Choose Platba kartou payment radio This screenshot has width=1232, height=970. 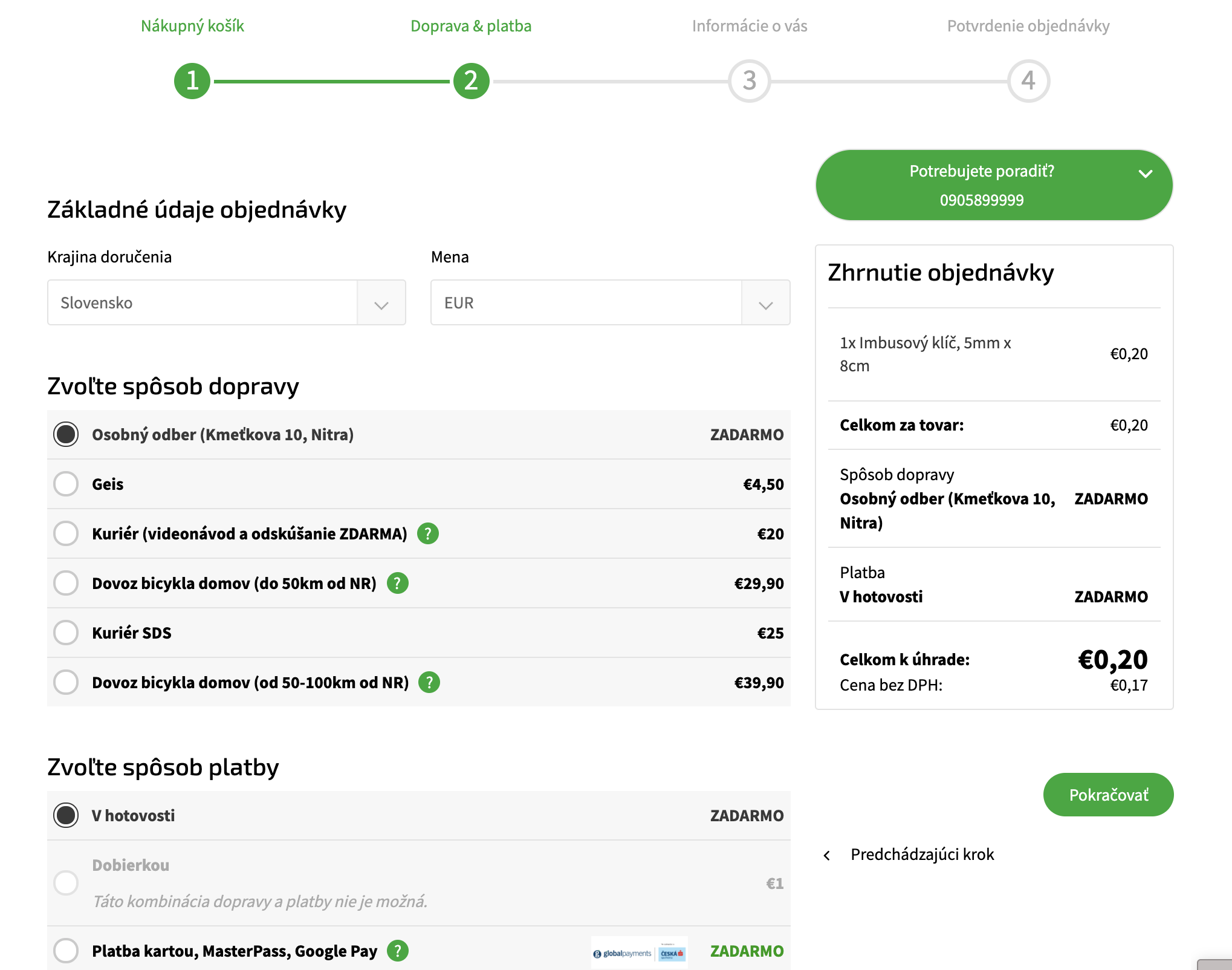(x=66, y=951)
